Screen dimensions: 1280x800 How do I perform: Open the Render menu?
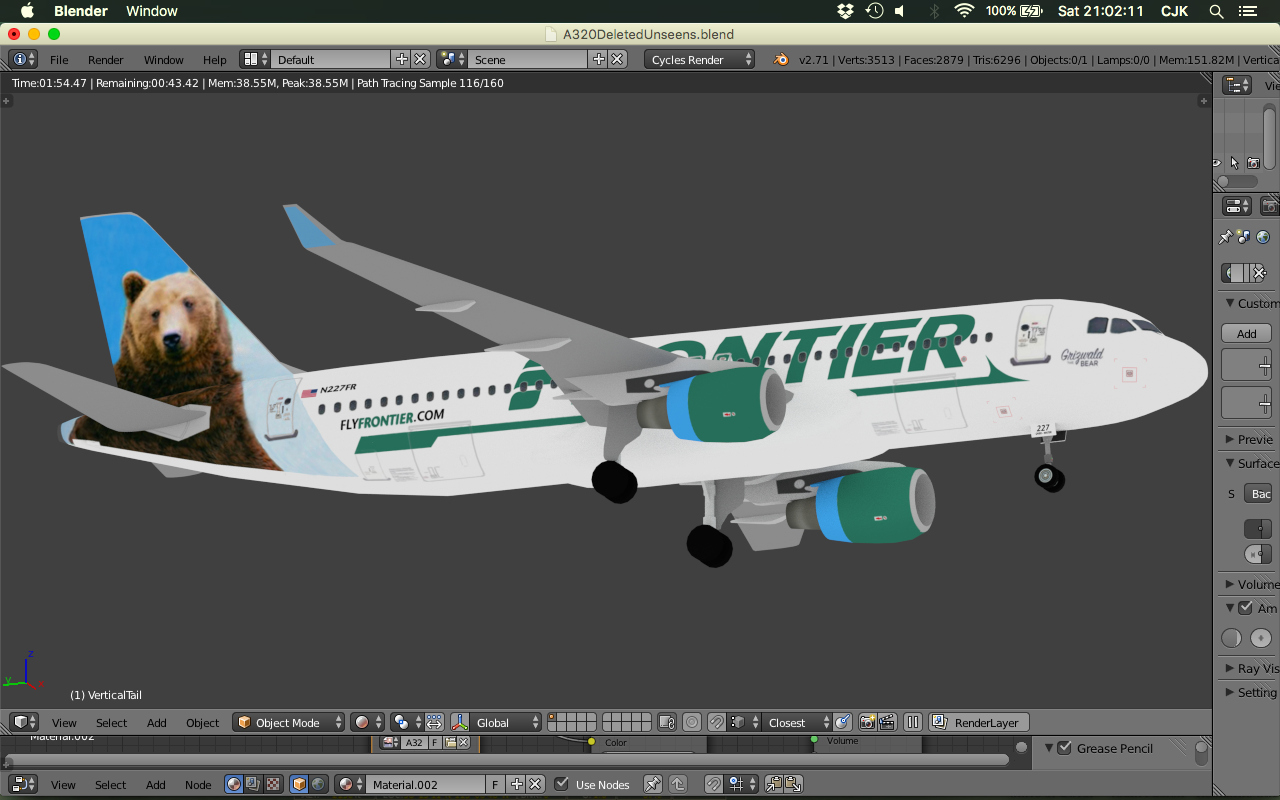point(106,60)
